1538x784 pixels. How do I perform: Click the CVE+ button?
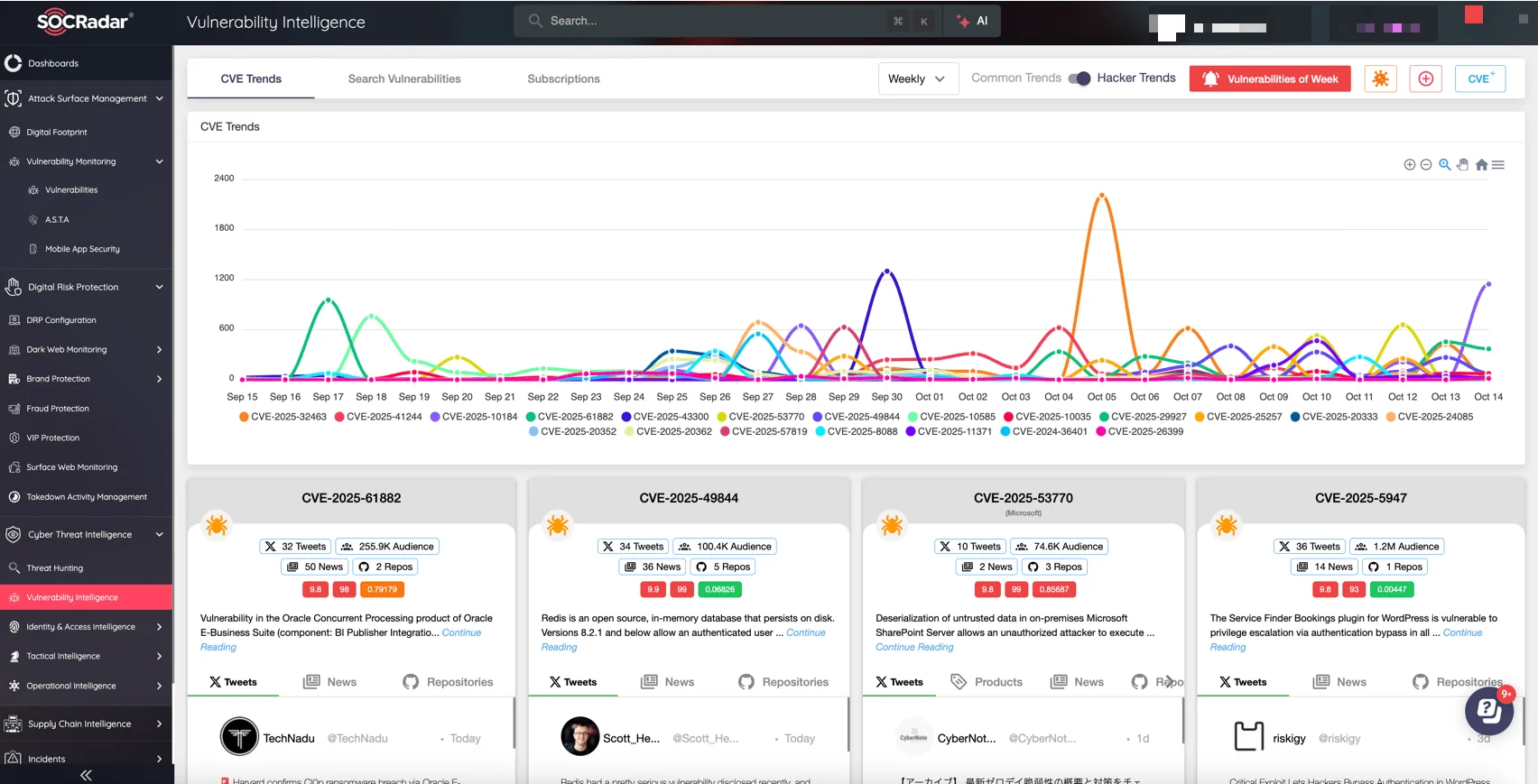[1480, 78]
